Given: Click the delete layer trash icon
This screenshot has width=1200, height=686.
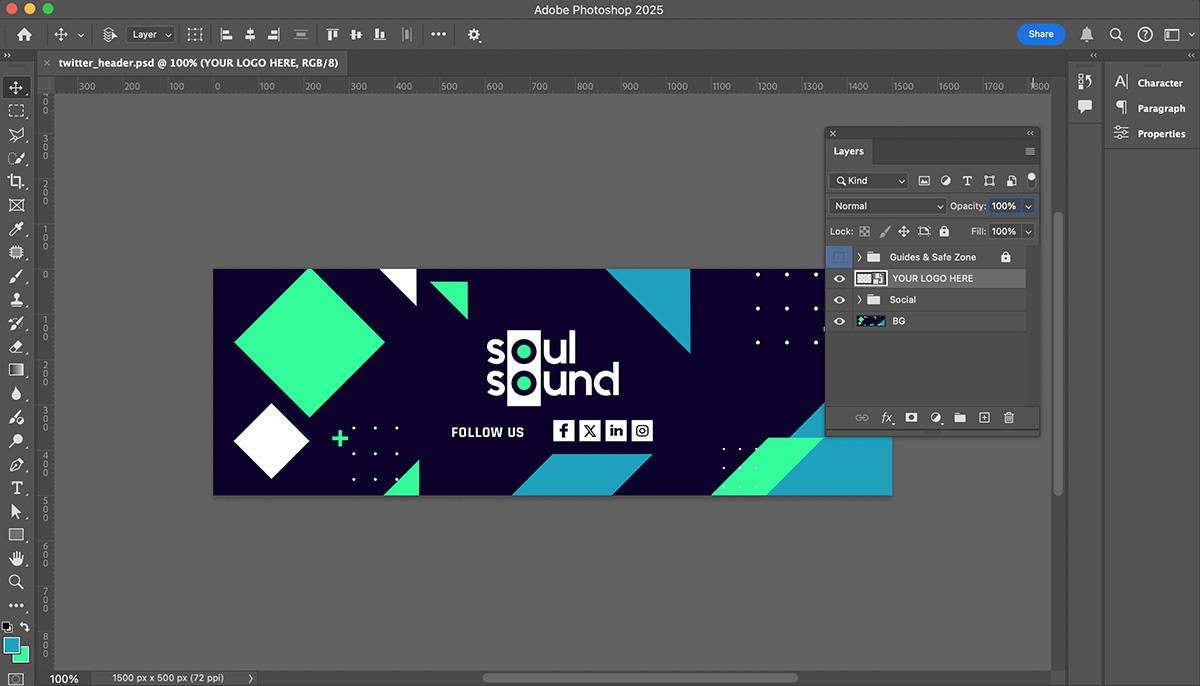Looking at the screenshot, I should click(x=1008, y=418).
